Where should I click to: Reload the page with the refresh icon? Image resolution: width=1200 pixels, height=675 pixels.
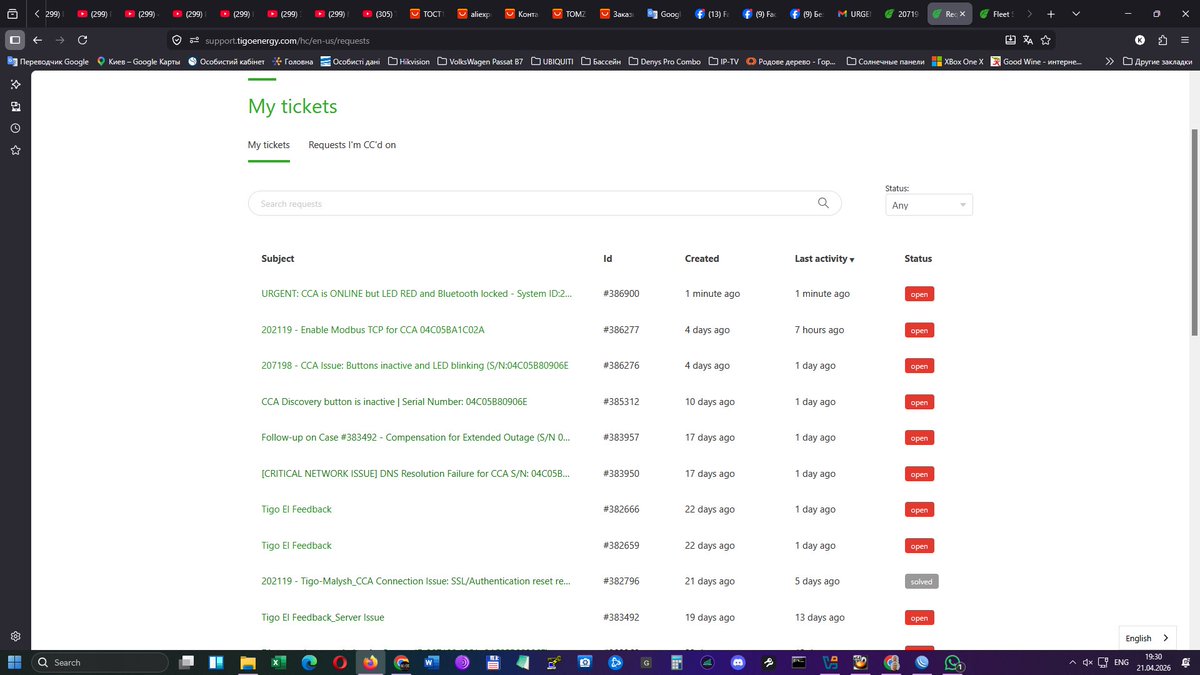pyautogui.click(x=82, y=40)
